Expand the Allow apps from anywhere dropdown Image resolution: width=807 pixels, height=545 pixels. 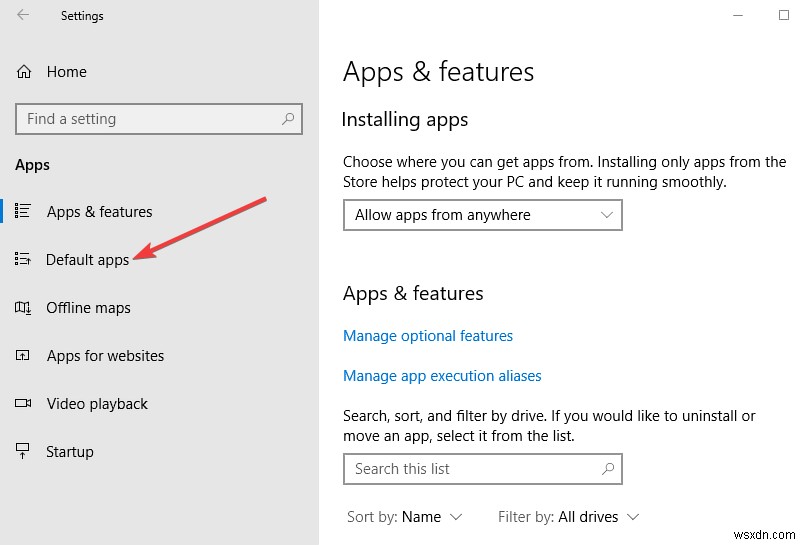483,215
